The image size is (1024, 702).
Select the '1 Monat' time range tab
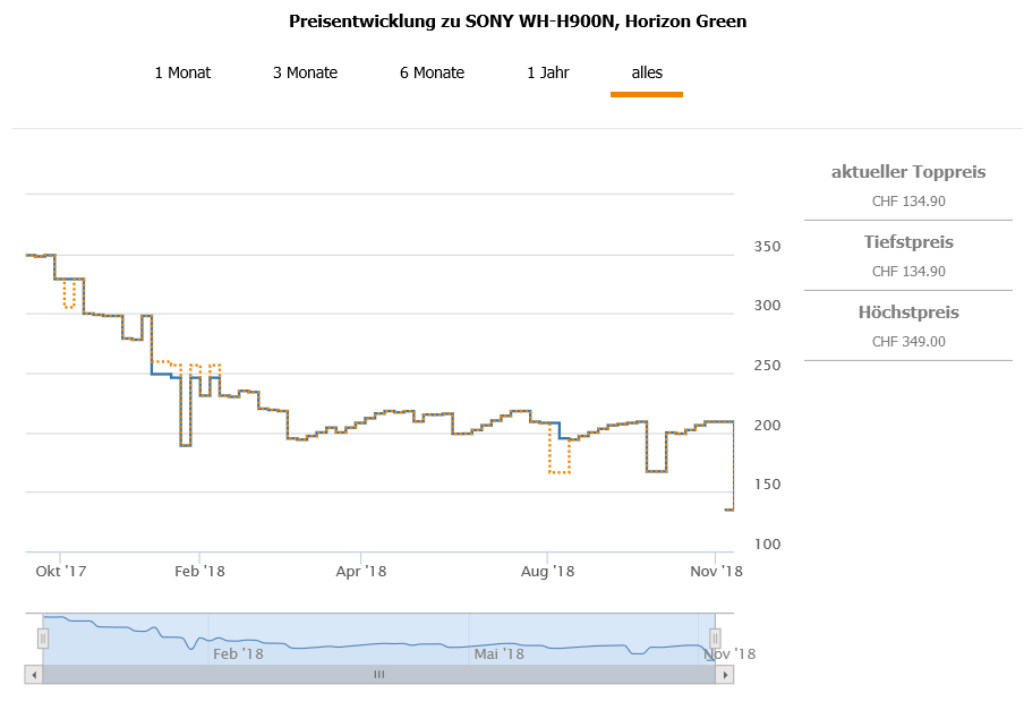(183, 73)
